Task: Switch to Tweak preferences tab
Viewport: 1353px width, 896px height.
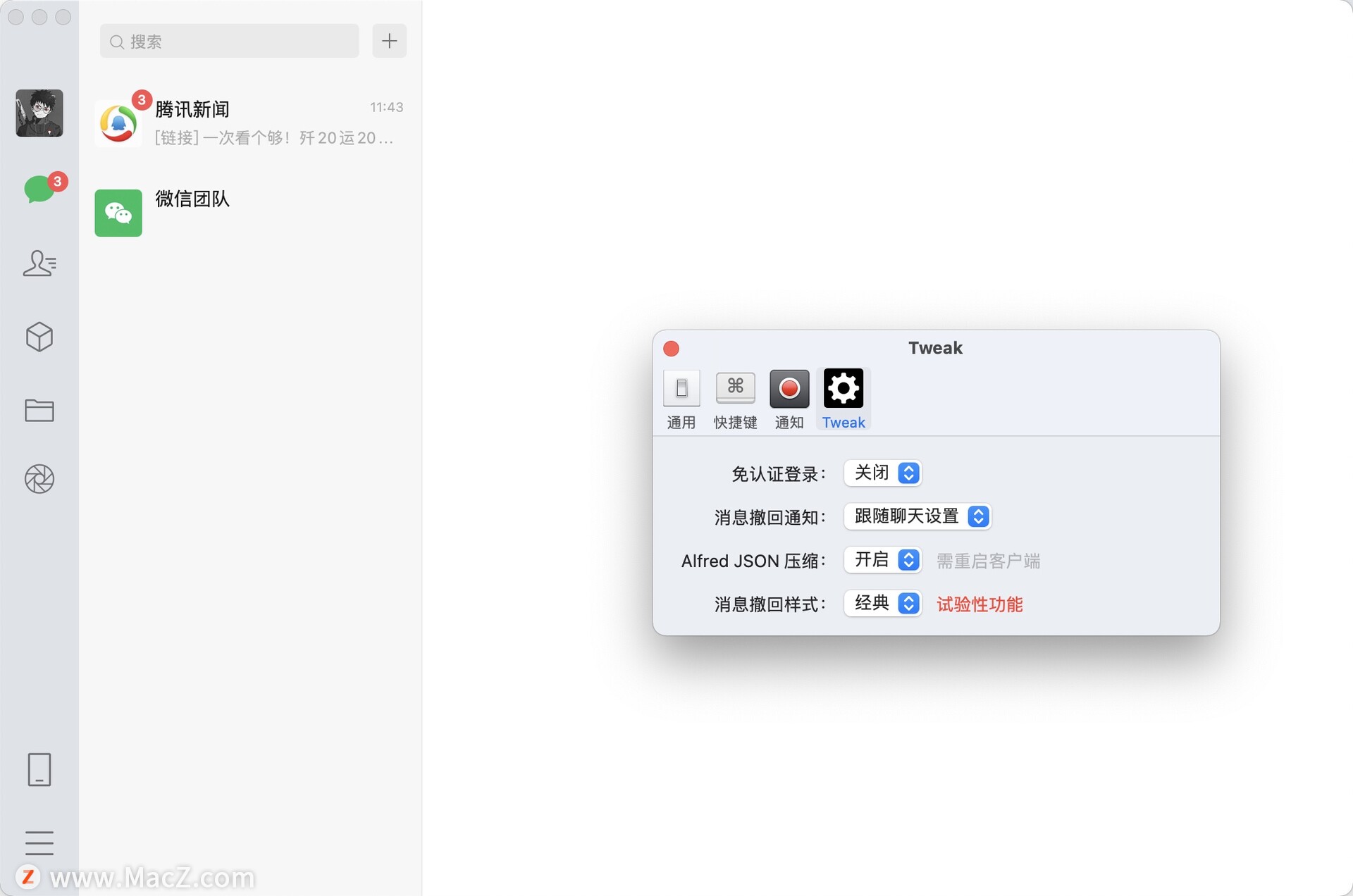Action: tap(843, 398)
